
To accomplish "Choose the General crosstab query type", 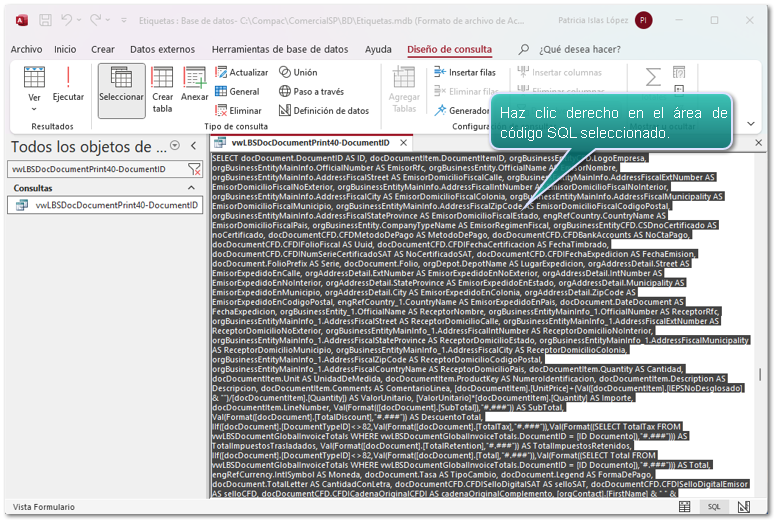I will click(237, 91).
